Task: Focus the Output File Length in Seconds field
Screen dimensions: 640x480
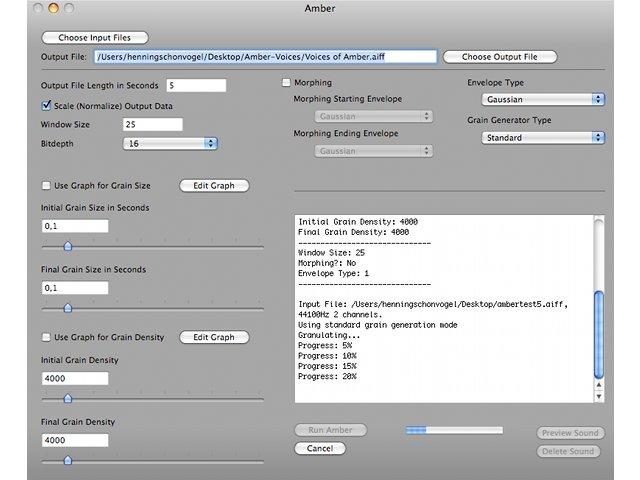Action: pos(196,86)
